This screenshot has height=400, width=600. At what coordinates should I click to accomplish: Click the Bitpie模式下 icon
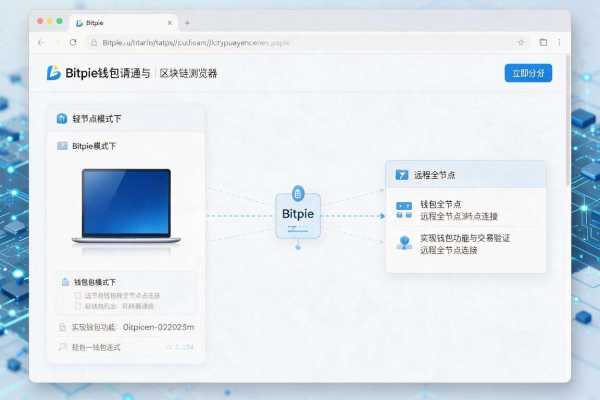click(x=62, y=146)
